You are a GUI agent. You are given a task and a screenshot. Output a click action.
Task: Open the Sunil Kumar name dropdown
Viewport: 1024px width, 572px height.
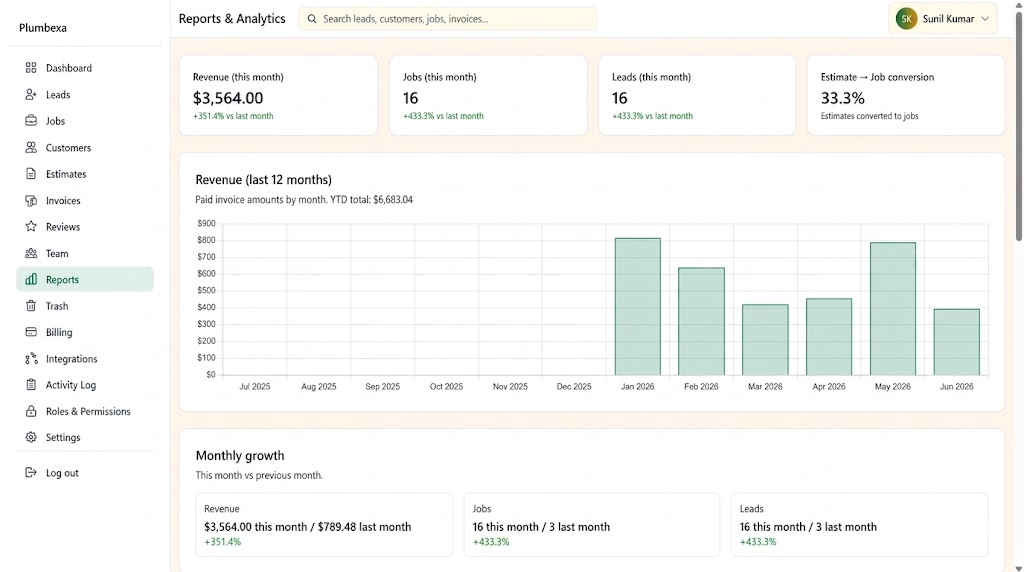[948, 19]
